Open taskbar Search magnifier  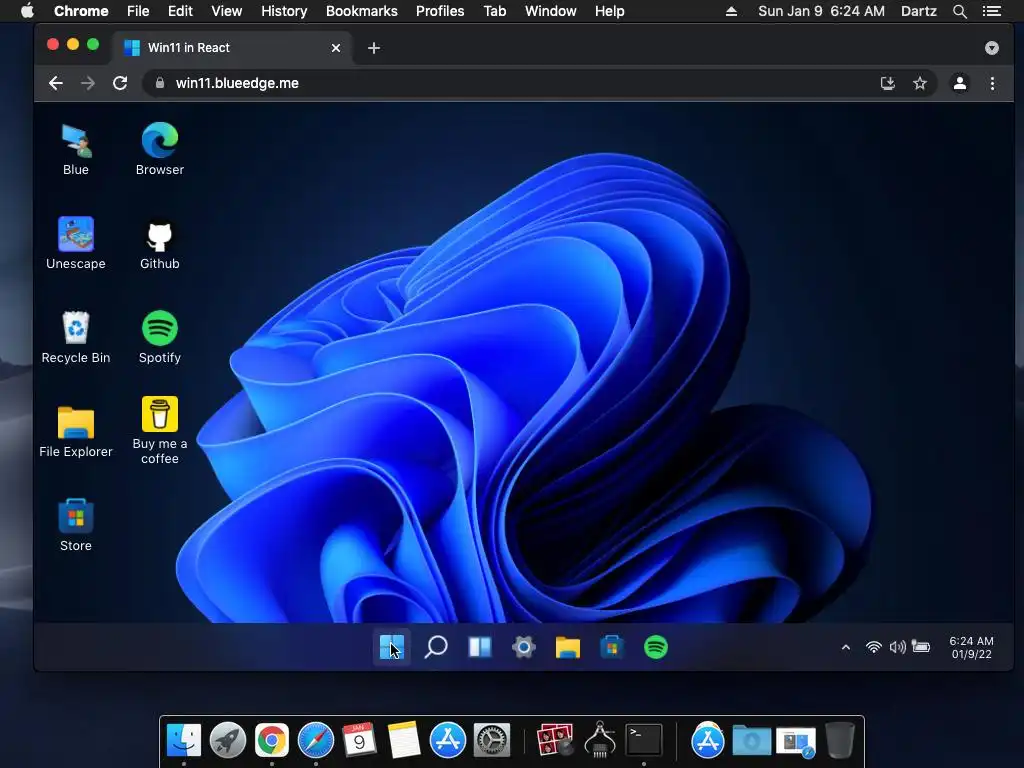436,647
